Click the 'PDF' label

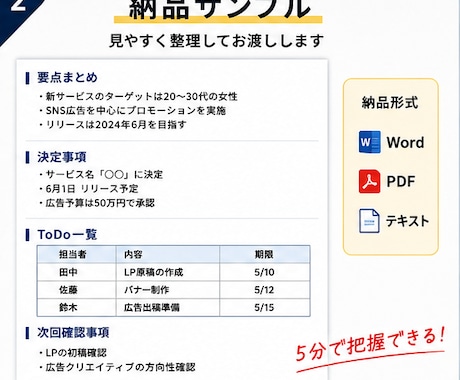(401, 182)
